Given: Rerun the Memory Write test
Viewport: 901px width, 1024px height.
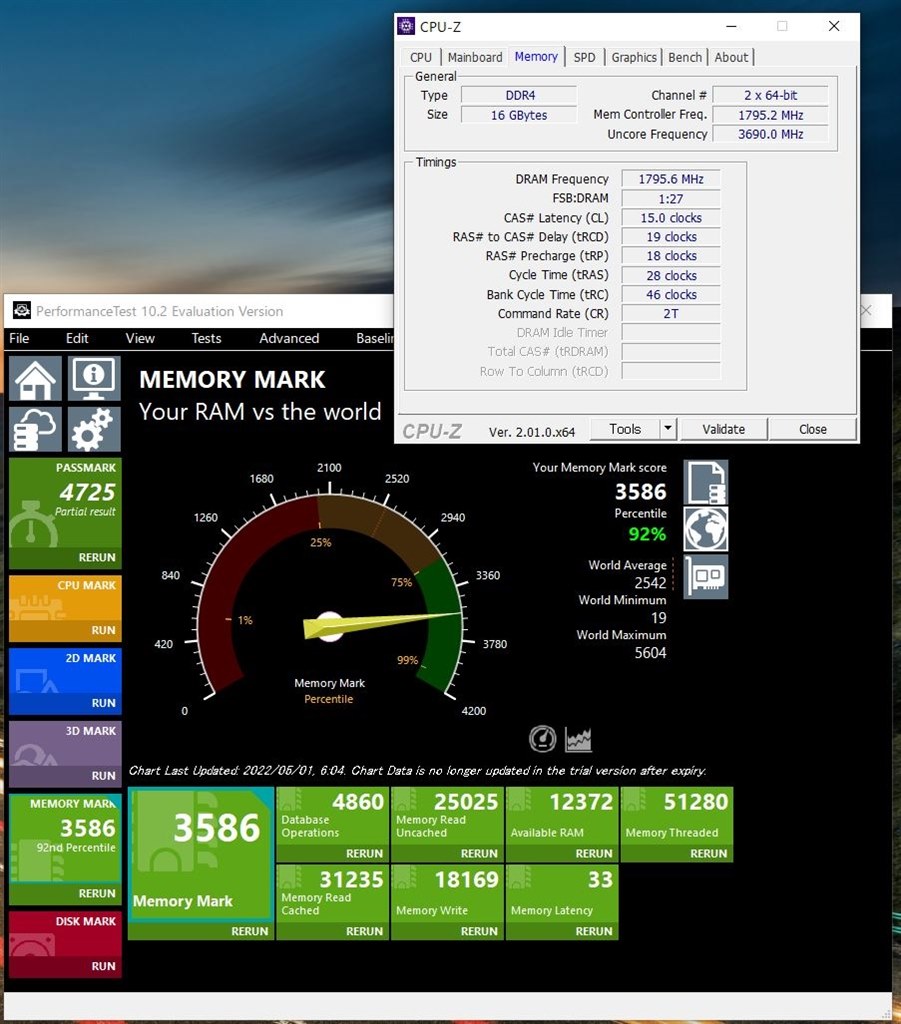Looking at the screenshot, I should pos(479,931).
